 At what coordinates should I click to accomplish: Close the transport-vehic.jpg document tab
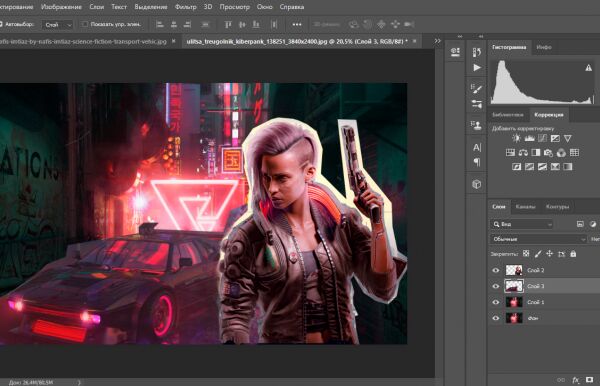[173, 41]
